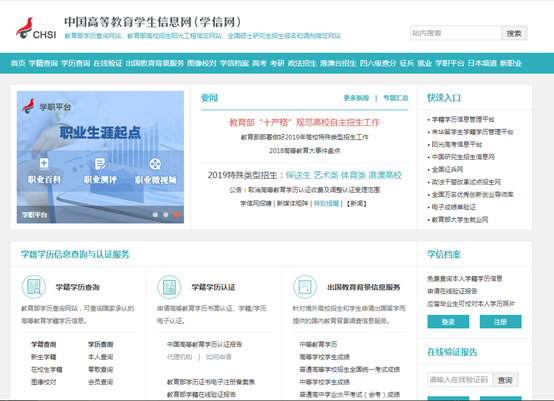Open 新职业 in the navigation bar
This screenshot has width=554, height=401.
pyautogui.click(x=511, y=63)
